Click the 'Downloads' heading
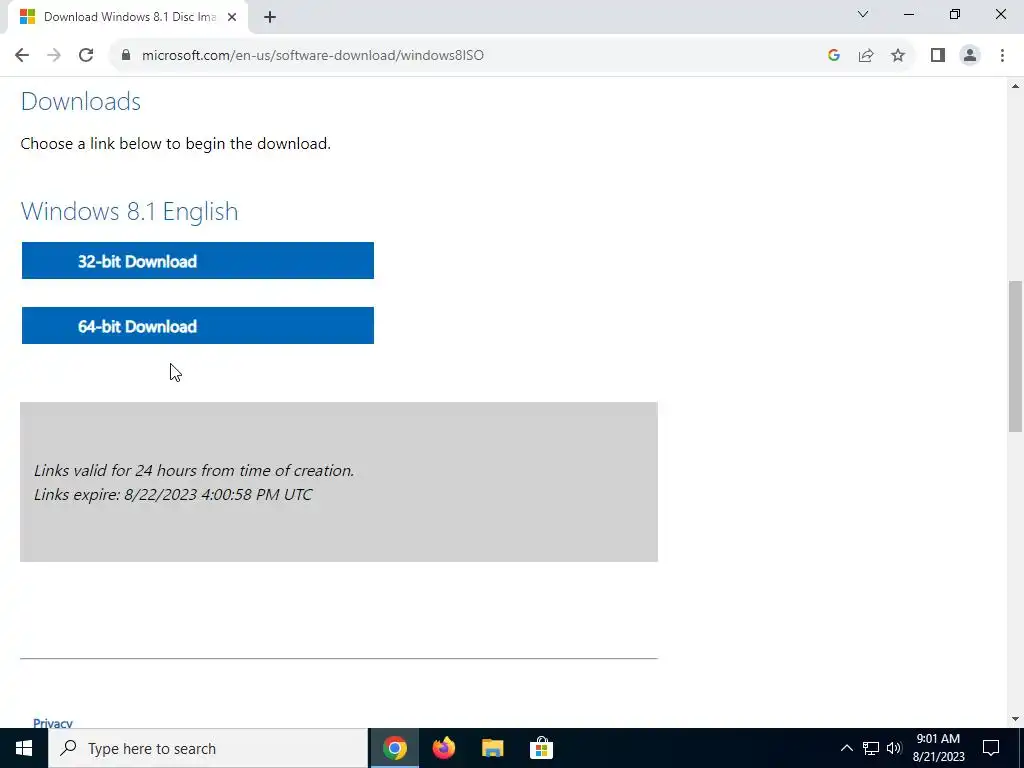 [80, 101]
